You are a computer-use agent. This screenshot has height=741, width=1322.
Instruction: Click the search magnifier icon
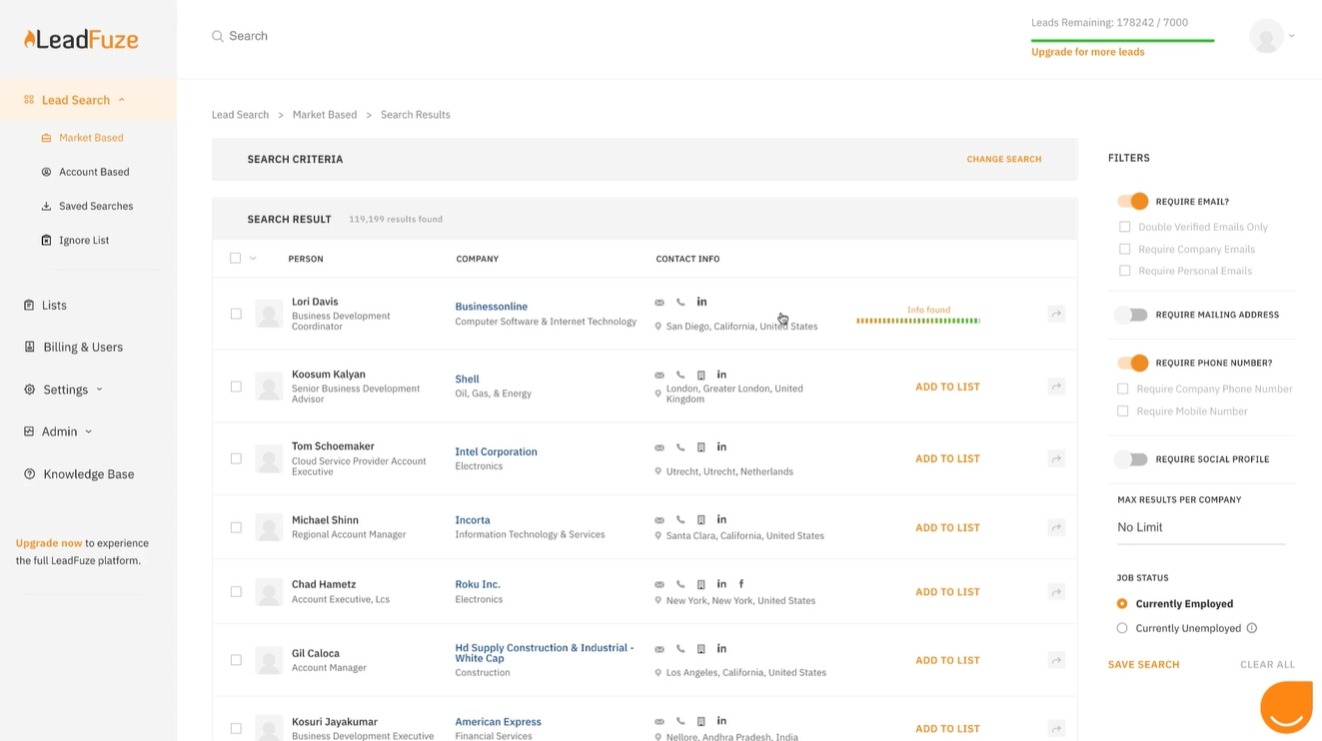217,36
